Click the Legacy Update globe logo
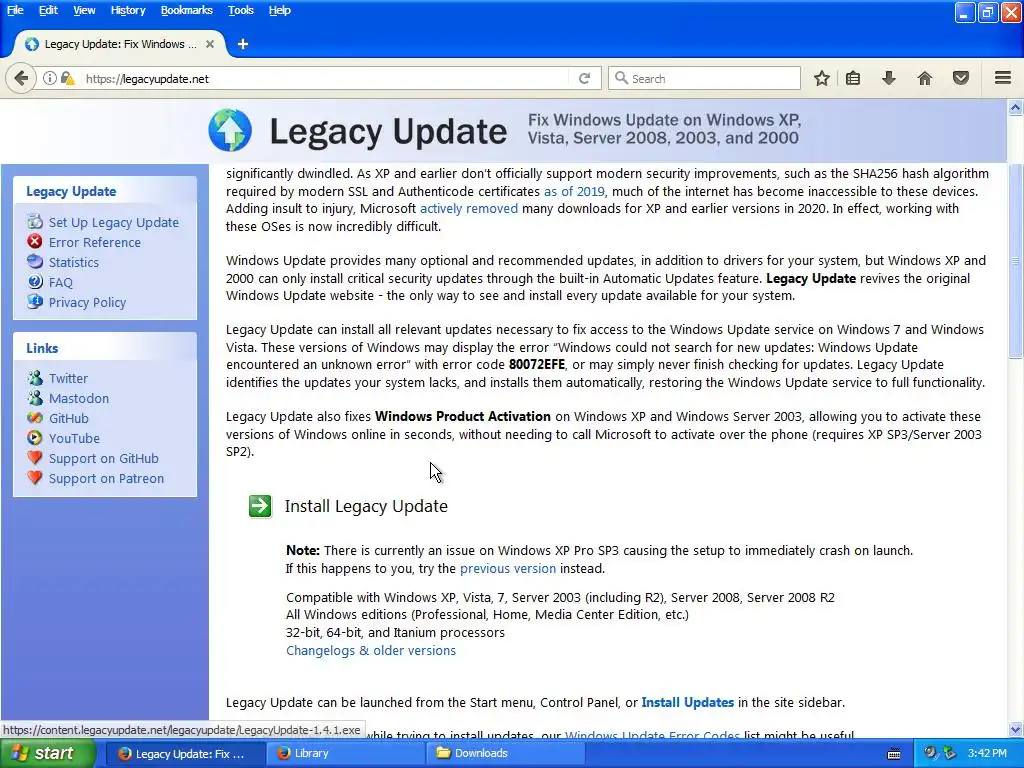 point(230,130)
